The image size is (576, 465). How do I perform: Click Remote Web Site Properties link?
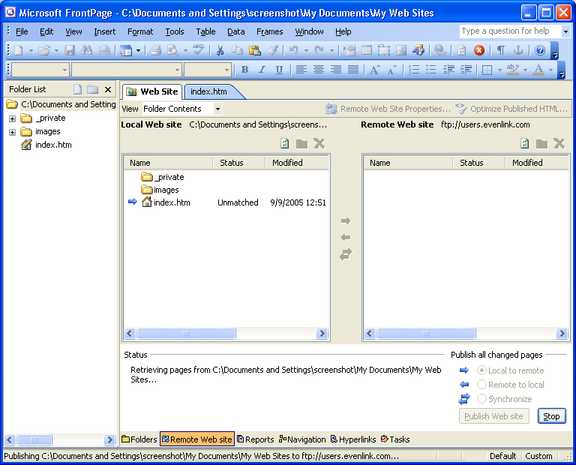388,109
